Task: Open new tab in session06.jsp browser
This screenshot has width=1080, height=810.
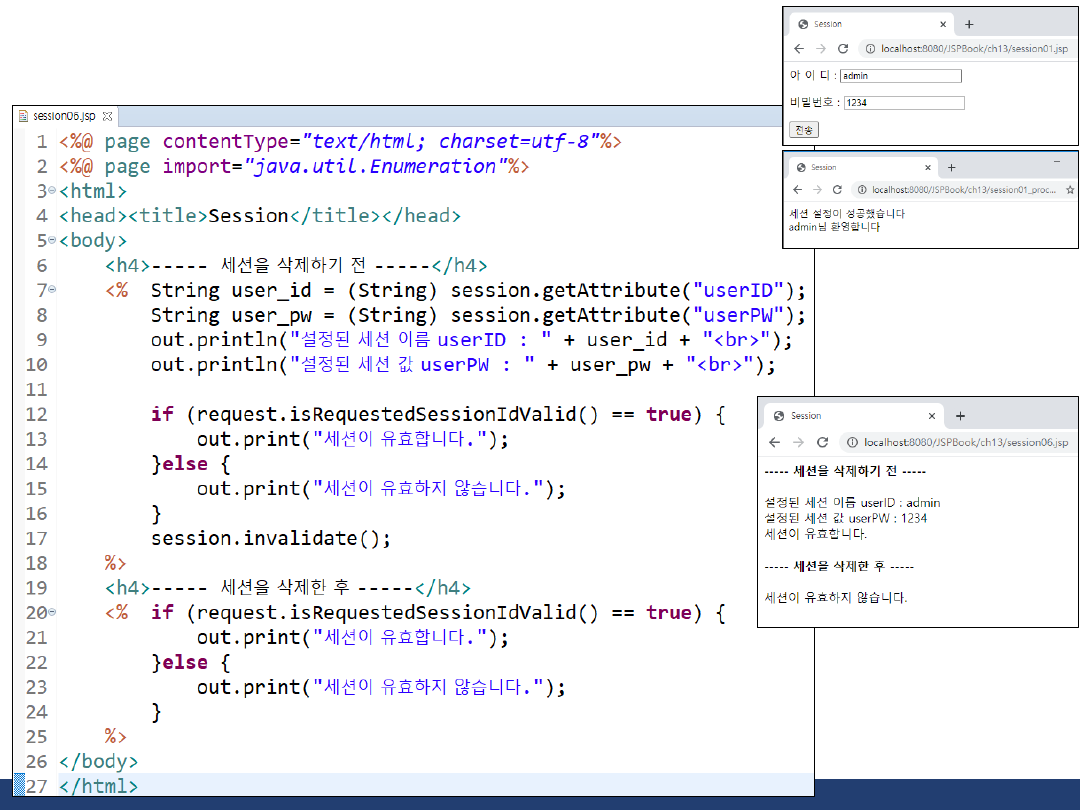Action: click(960, 416)
